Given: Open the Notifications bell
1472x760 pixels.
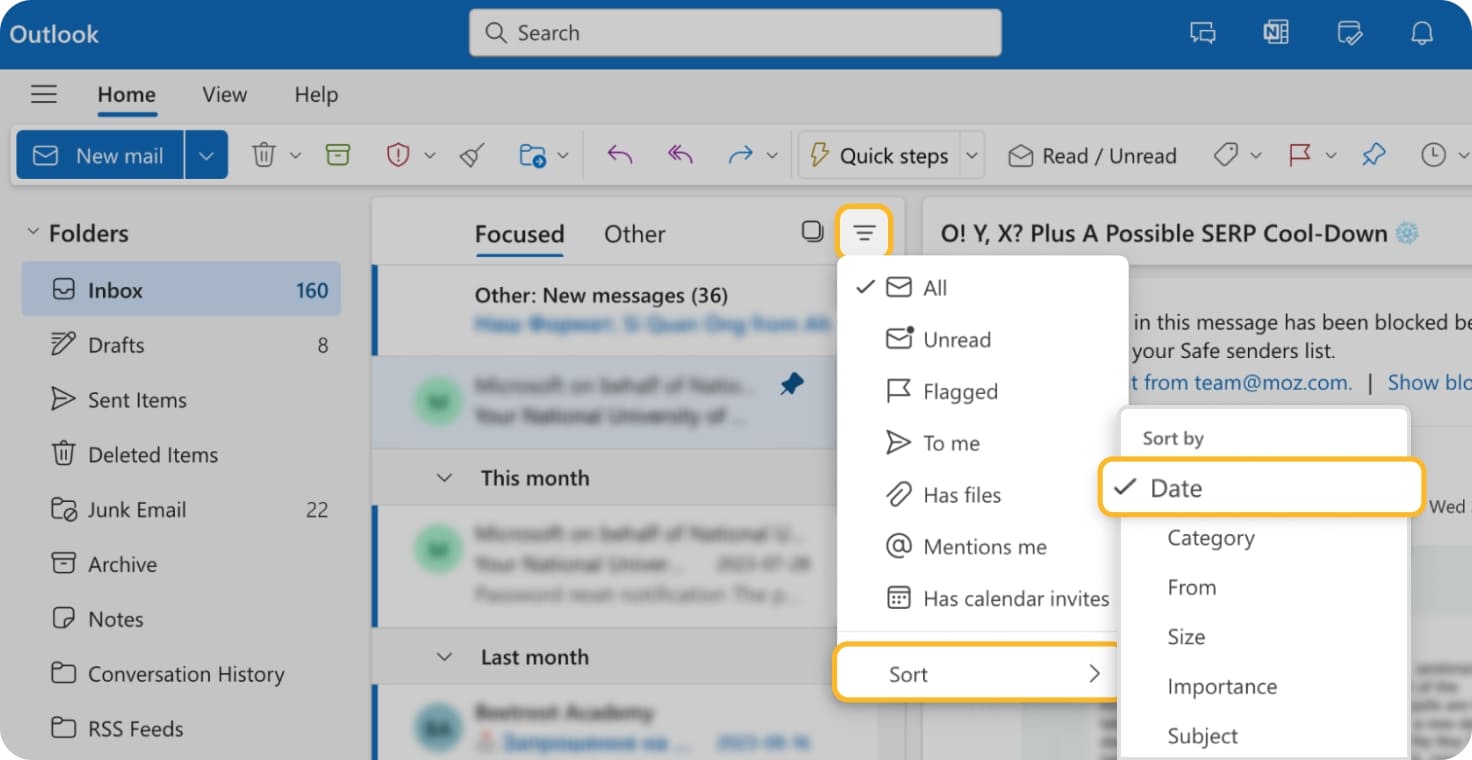Looking at the screenshot, I should [x=1421, y=32].
